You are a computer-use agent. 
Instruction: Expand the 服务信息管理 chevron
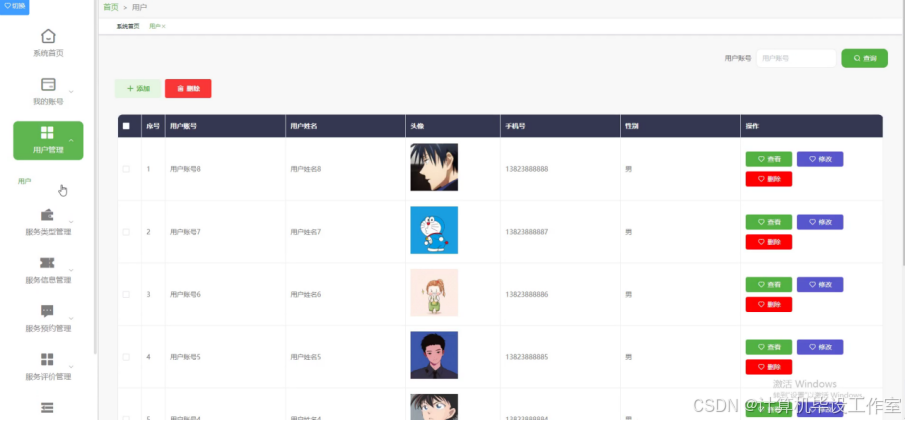click(71, 270)
